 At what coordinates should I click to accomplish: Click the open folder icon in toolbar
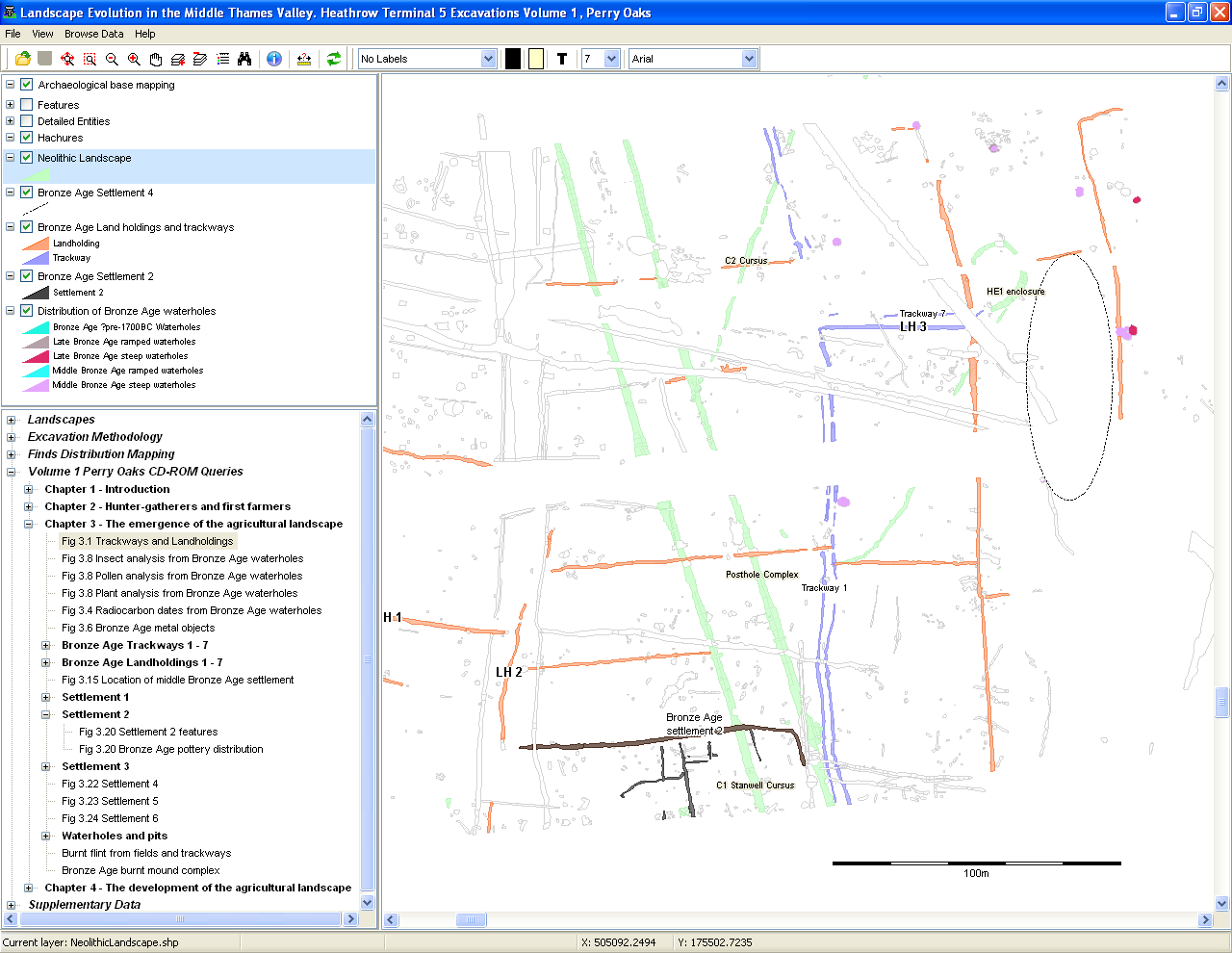pos(22,59)
